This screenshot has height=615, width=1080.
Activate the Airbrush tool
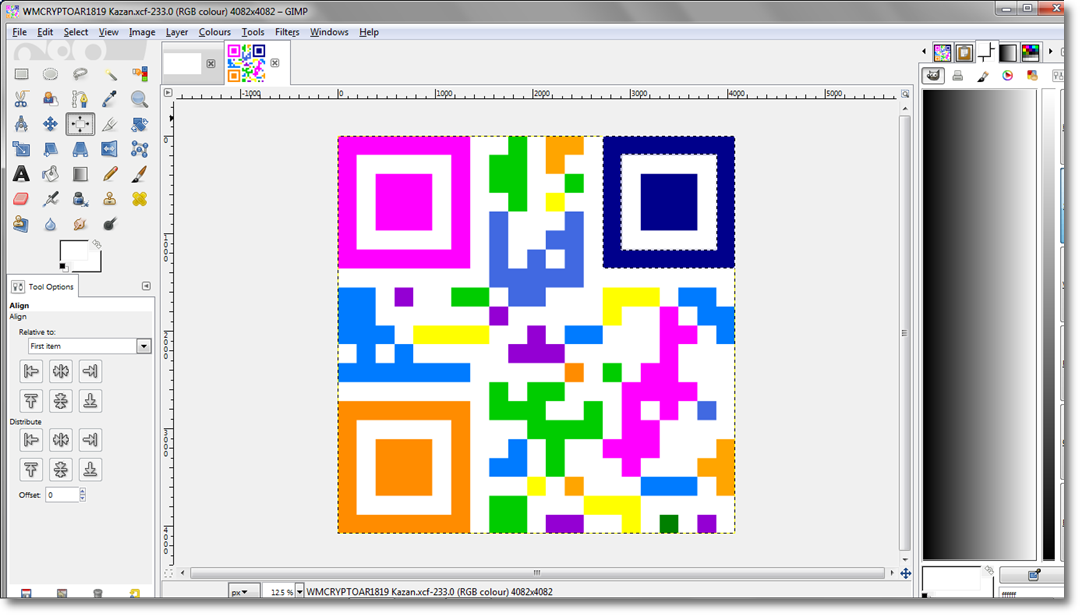click(x=50, y=199)
